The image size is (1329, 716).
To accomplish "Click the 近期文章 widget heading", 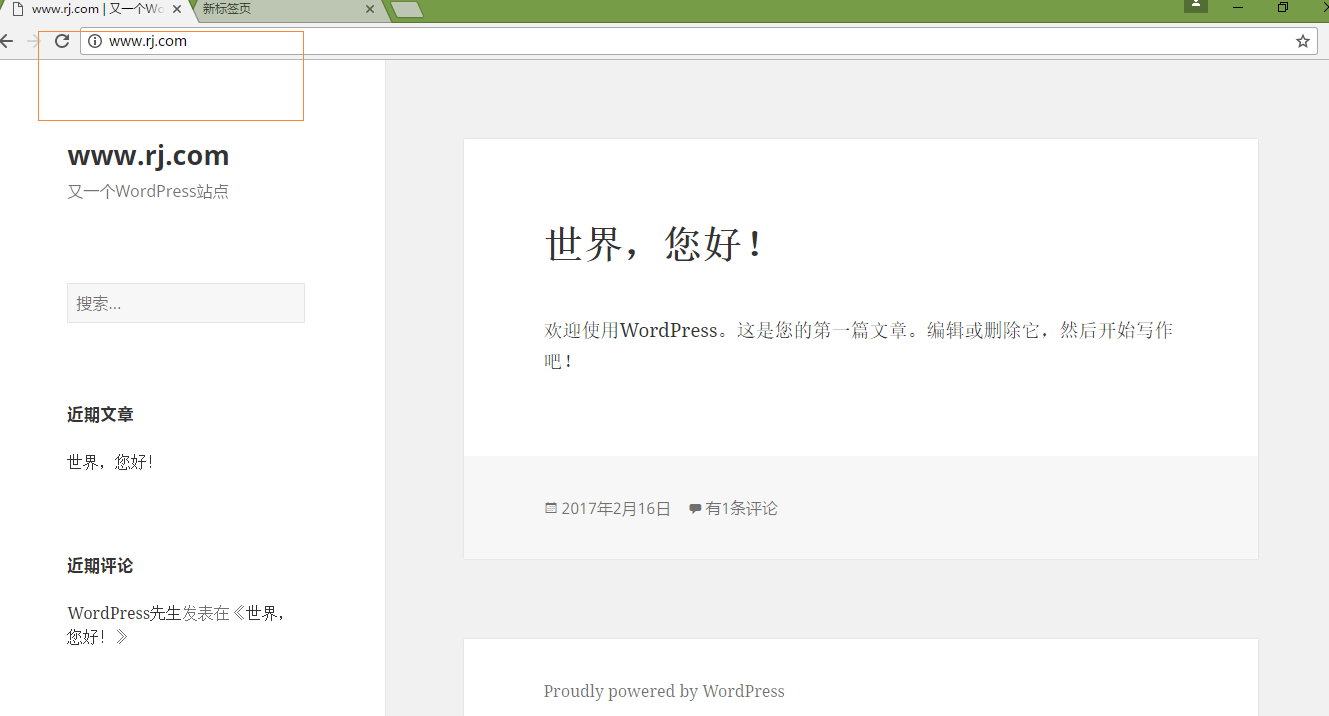I will click(100, 414).
